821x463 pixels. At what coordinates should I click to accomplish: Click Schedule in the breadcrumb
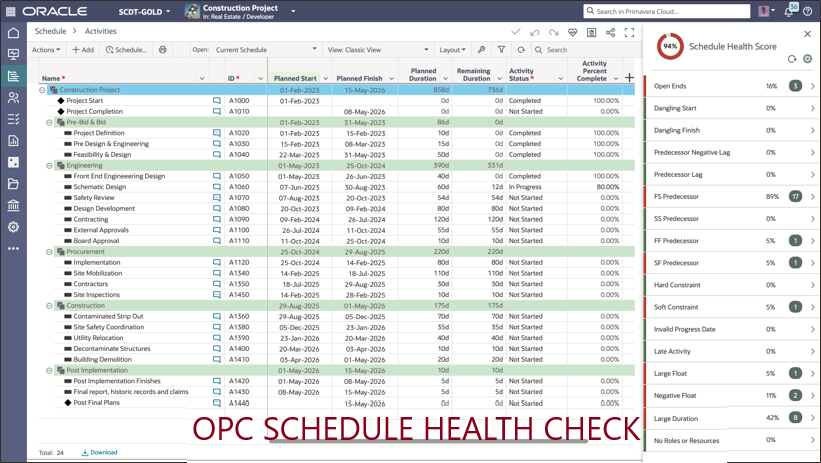[50, 31]
